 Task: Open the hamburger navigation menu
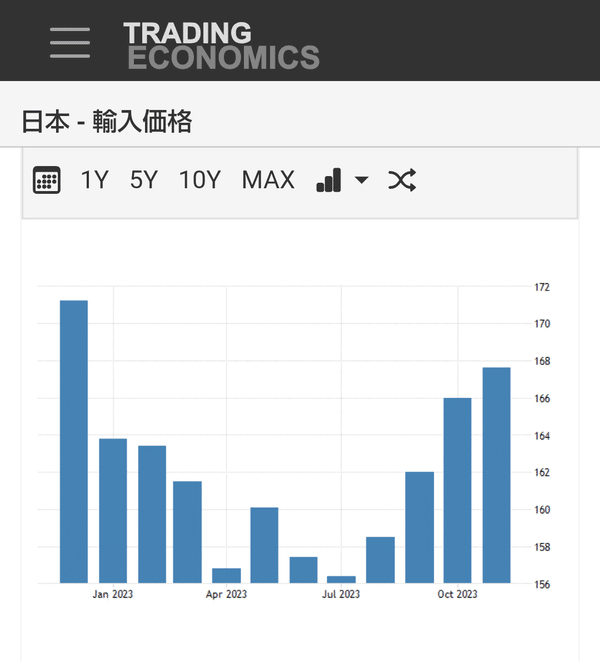pyautogui.click(x=70, y=43)
